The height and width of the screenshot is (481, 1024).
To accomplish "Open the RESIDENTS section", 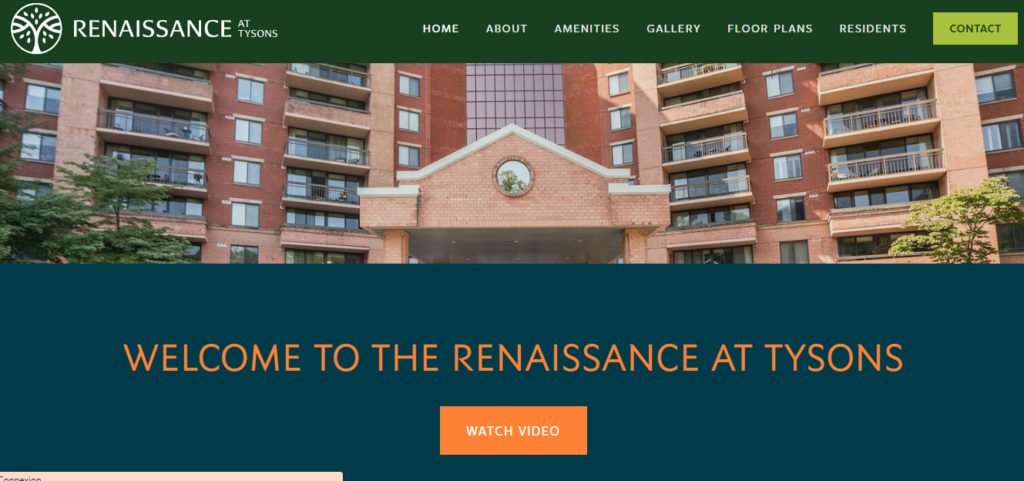I will (872, 29).
